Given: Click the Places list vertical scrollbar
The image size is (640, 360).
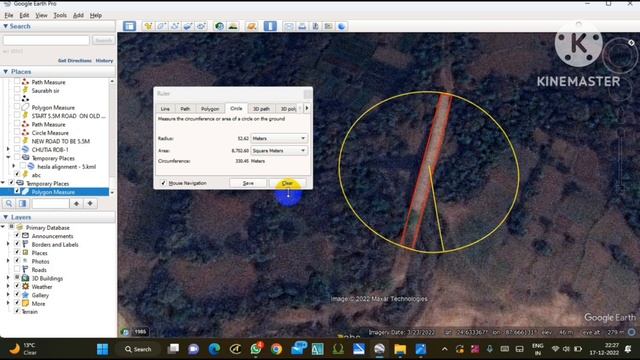Looking at the screenshot, I should coord(112,137).
